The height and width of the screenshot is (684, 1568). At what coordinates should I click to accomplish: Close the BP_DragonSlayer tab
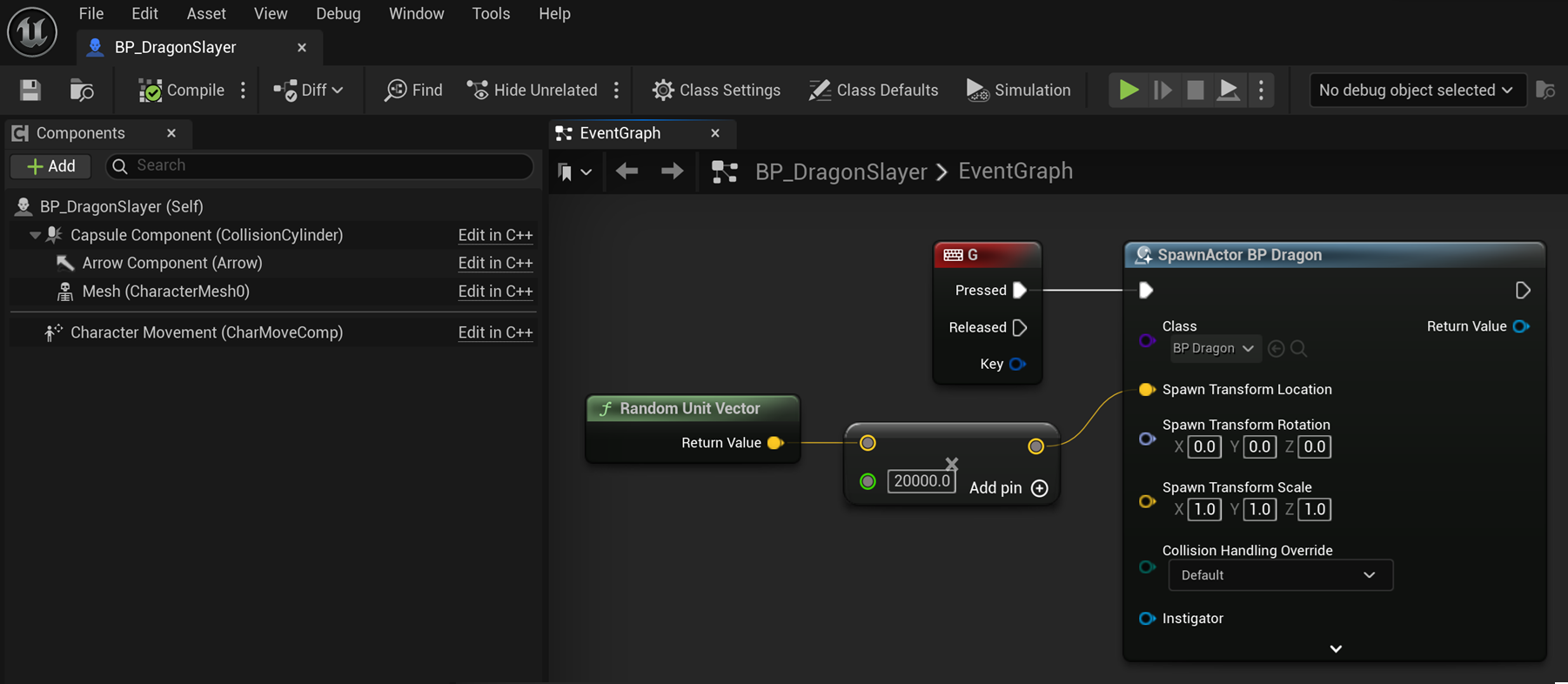(x=302, y=47)
